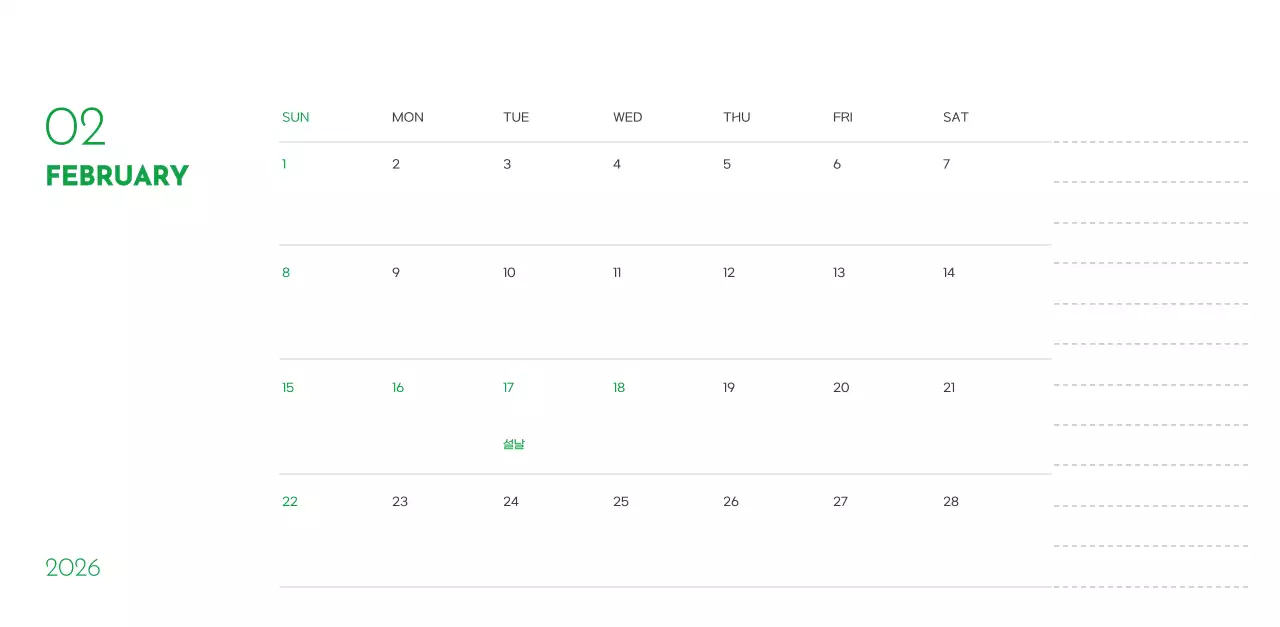Click the SAT column header
This screenshot has width=1280, height=627.
955,117
